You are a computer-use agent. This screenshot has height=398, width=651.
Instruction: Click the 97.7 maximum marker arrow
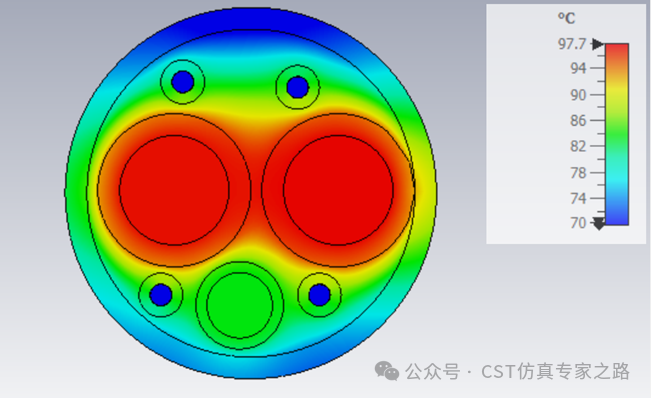click(x=598, y=44)
